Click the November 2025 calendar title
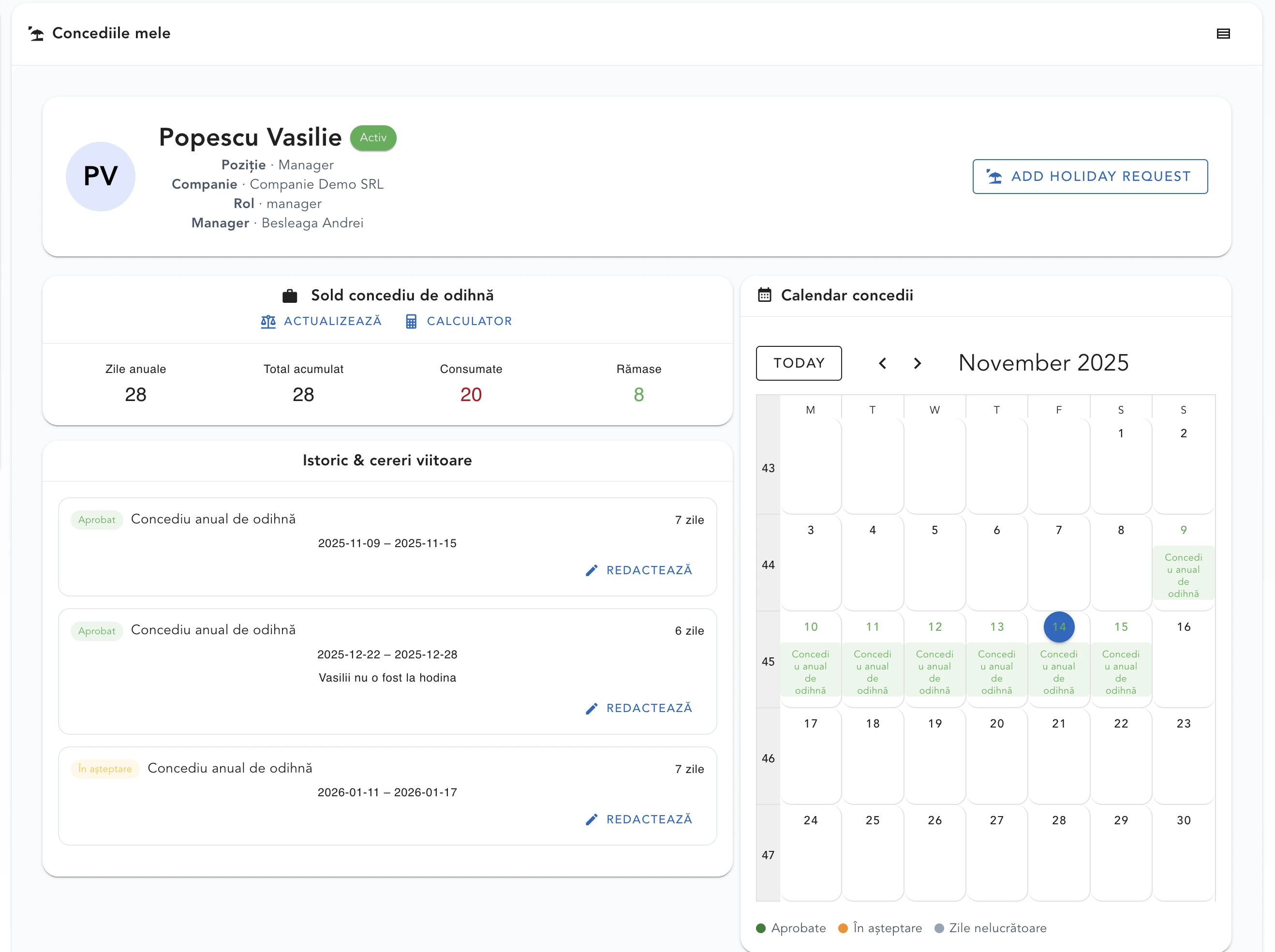Screen dimensions: 1275x952 pyautogui.click(x=1043, y=362)
